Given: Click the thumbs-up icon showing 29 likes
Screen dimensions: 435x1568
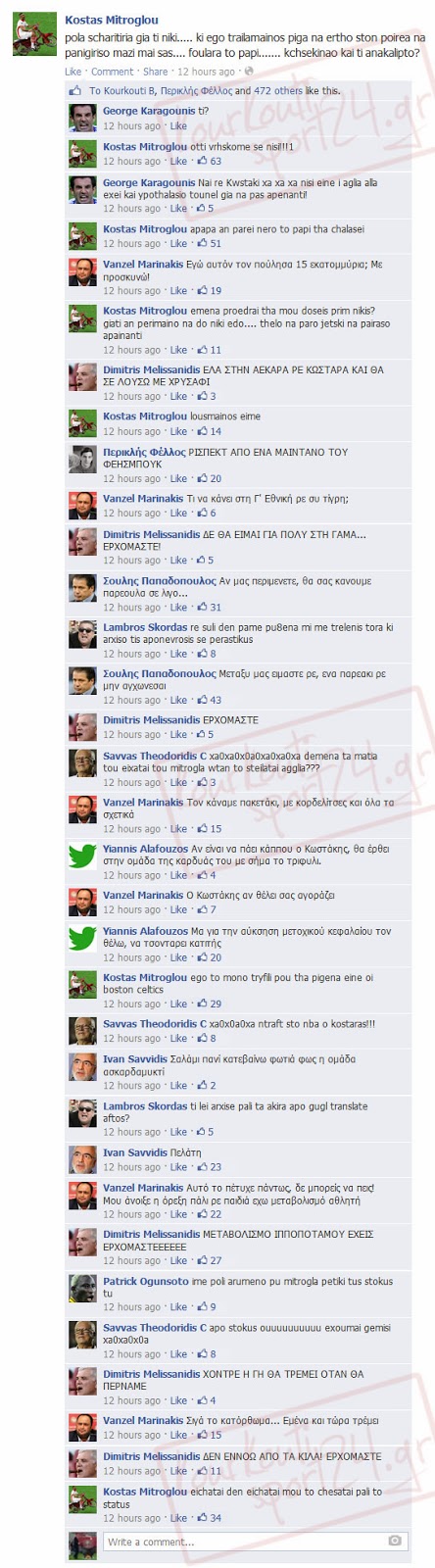Looking at the screenshot, I should pyautogui.click(x=202, y=1004).
